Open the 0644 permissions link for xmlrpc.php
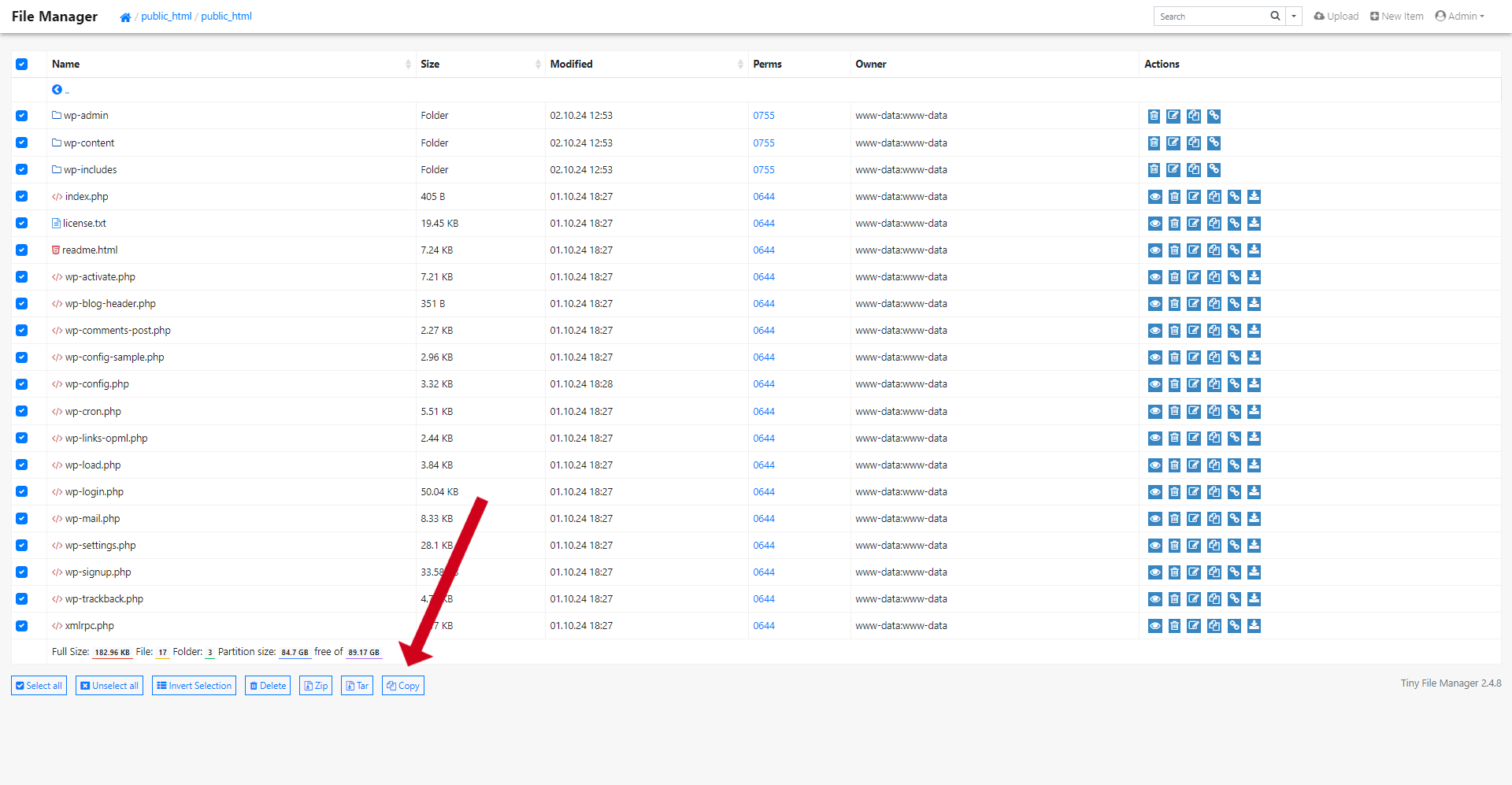 763,626
